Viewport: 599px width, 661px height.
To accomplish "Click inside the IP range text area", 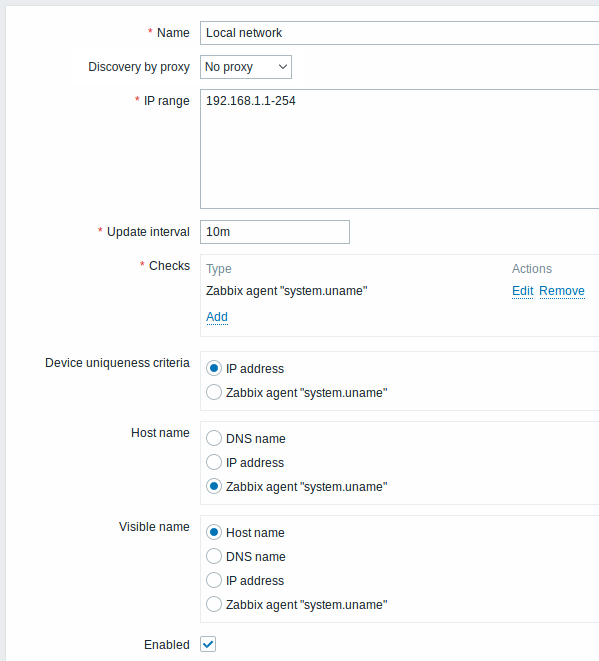I will (x=400, y=149).
